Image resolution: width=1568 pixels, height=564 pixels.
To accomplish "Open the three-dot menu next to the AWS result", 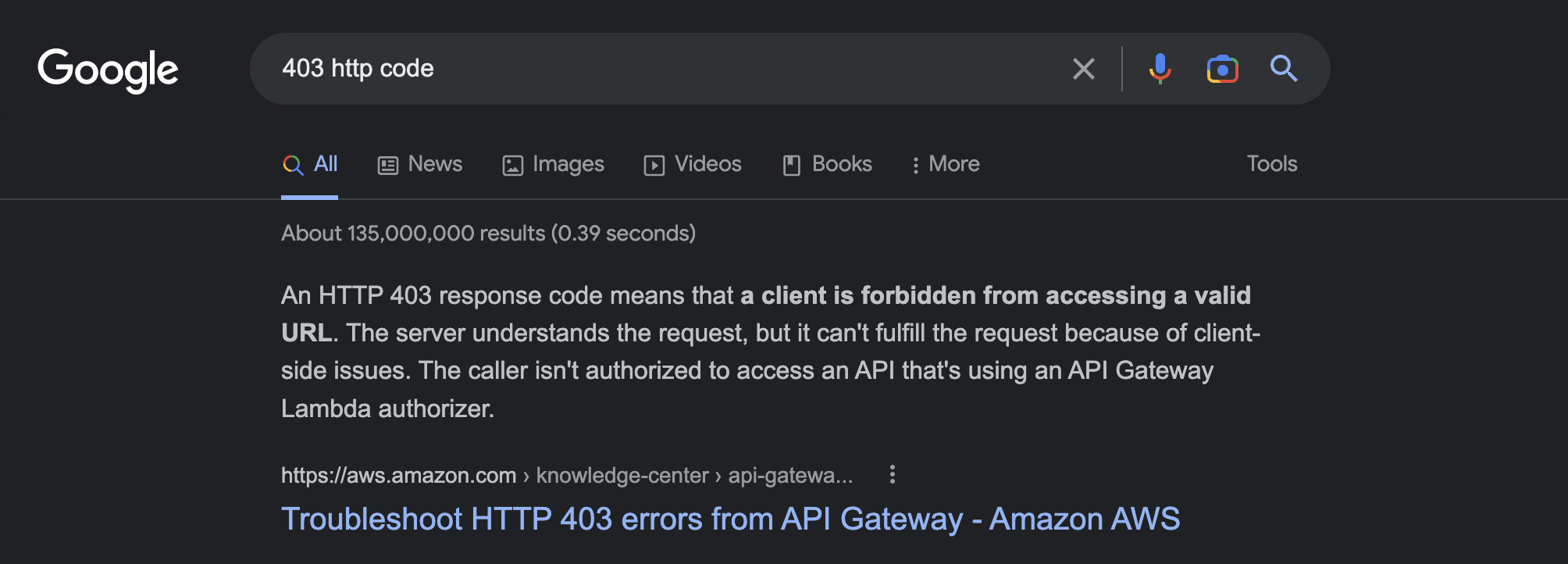I will coord(891,475).
